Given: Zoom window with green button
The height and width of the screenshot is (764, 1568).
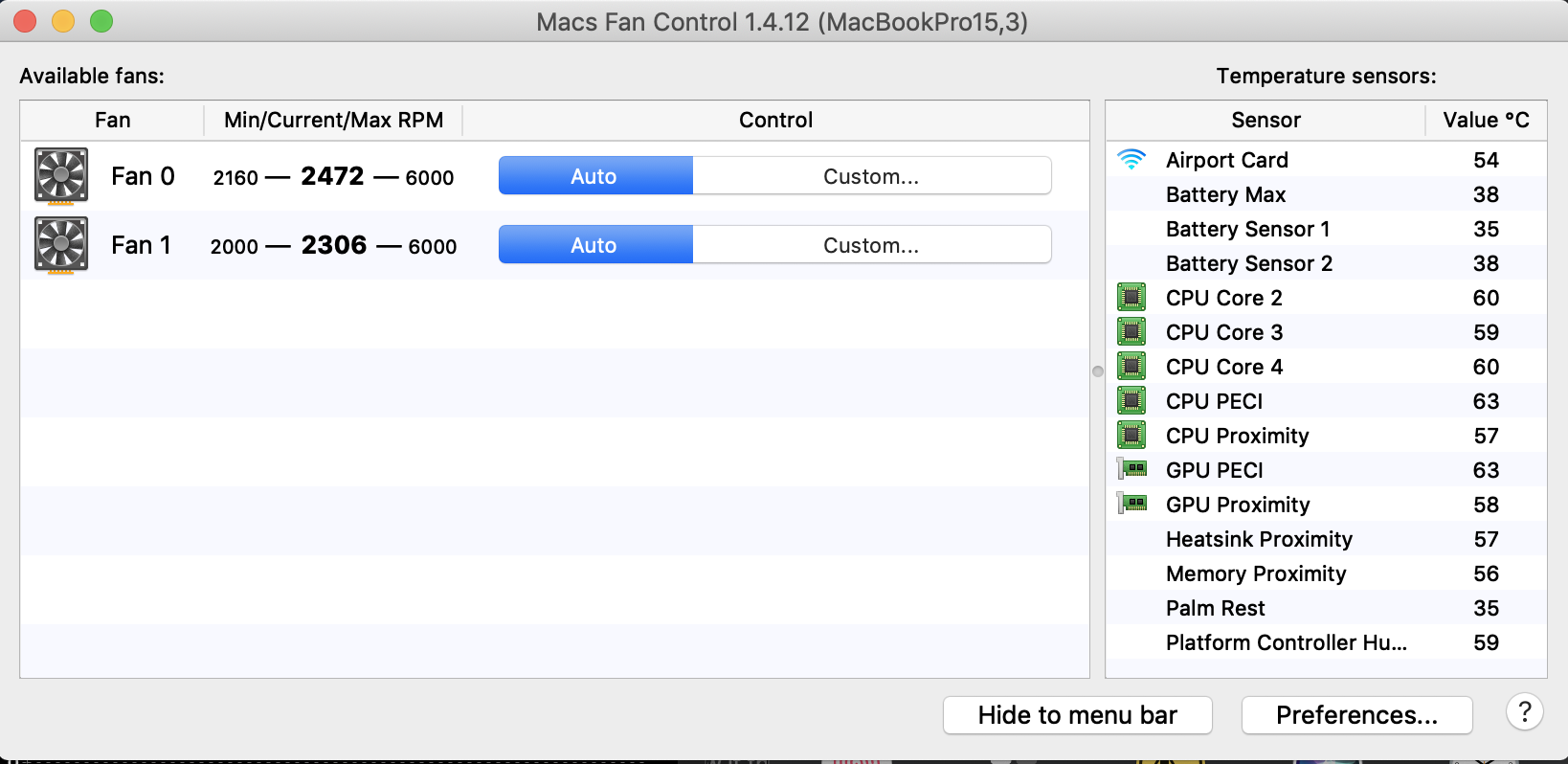Looking at the screenshot, I should tap(101, 21).
